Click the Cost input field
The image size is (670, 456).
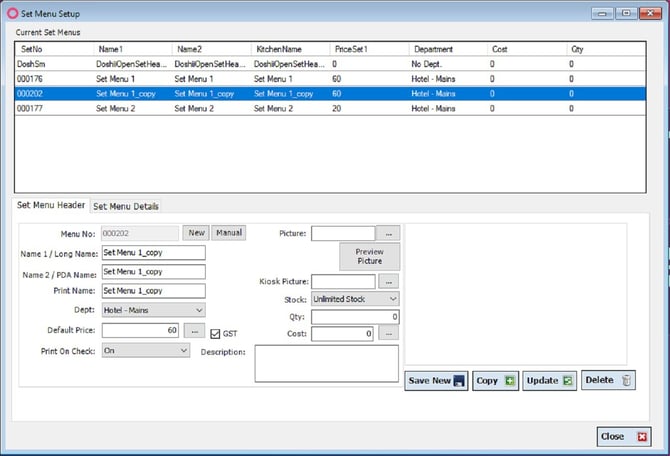coord(342,334)
